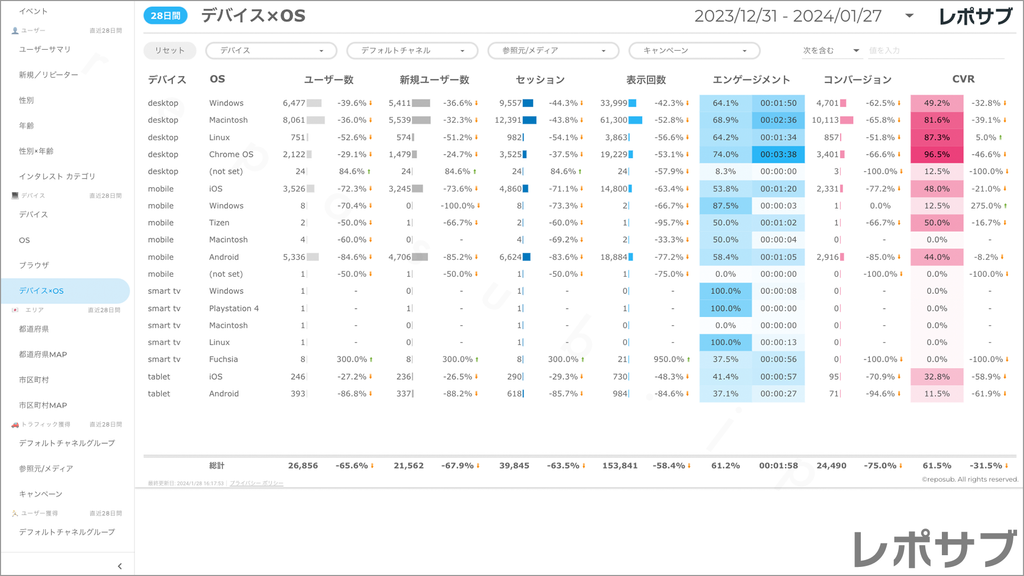Image resolution: width=1024 pixels, height=576 pixels.
Task: Select ユーザーサマリ in the sidebar
Action: [x=44, y=49]
